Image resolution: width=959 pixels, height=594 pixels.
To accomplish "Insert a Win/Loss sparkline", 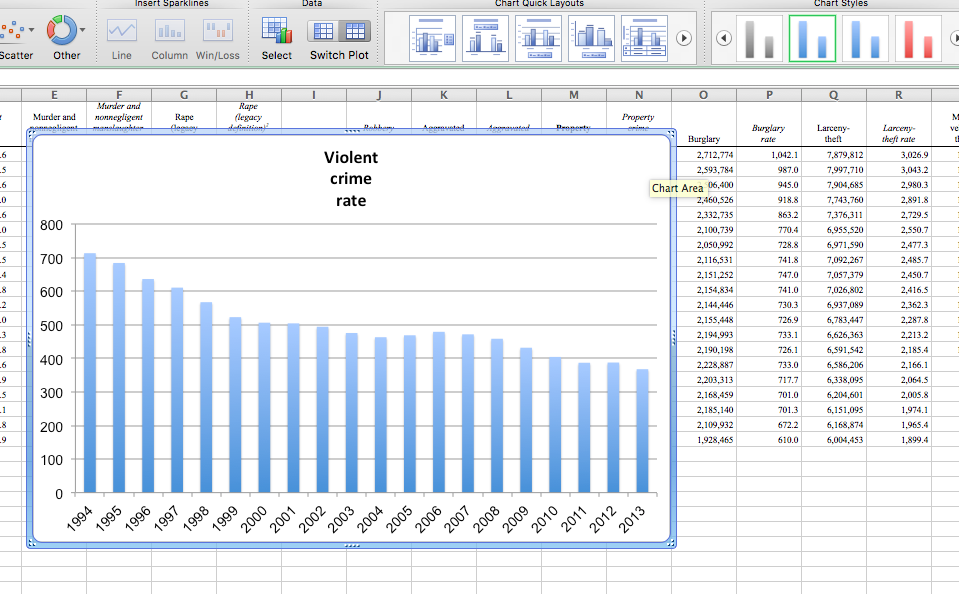I will pyautogui.click(x=217, y=31).
